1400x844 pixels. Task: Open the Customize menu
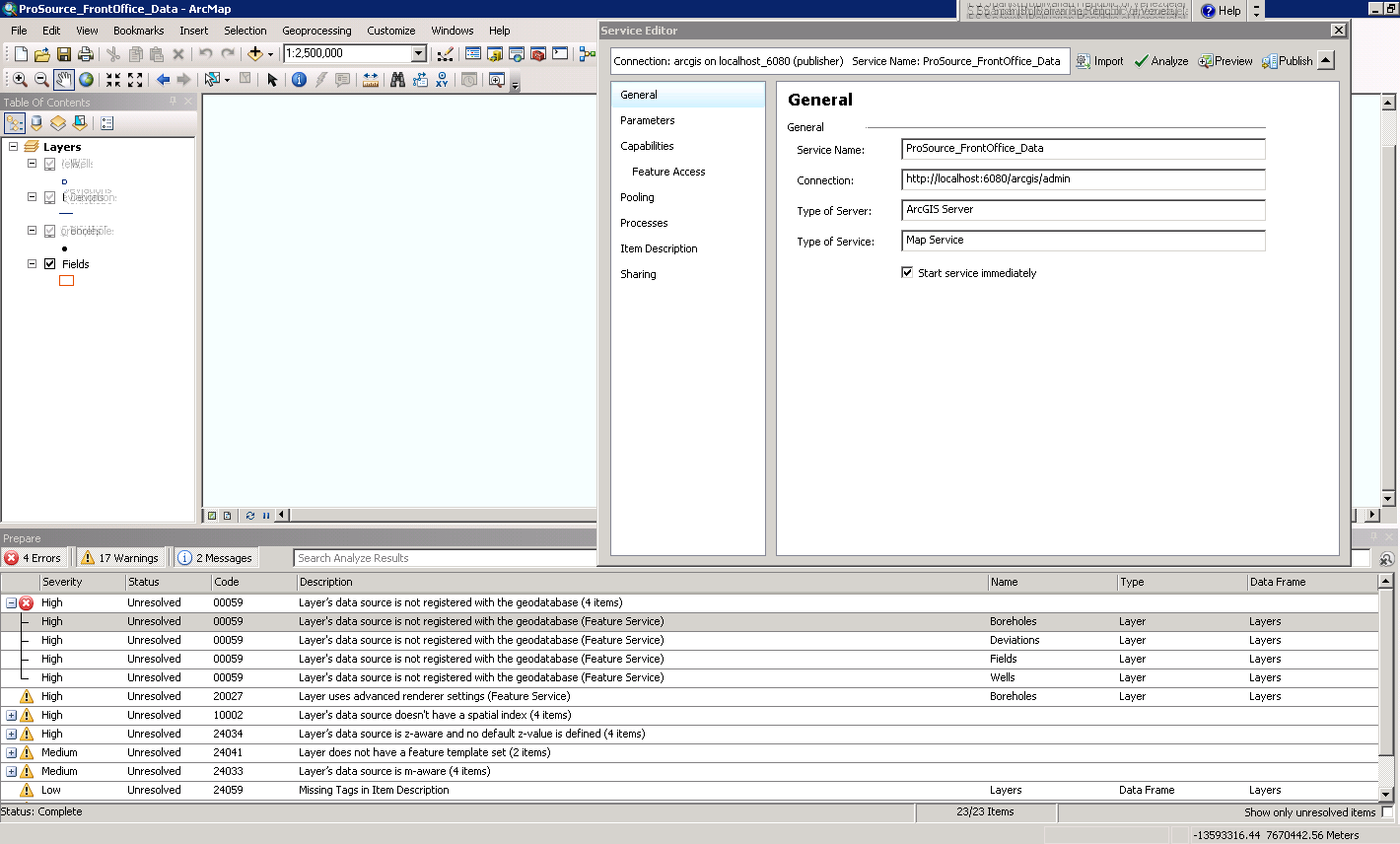point(391,31)
